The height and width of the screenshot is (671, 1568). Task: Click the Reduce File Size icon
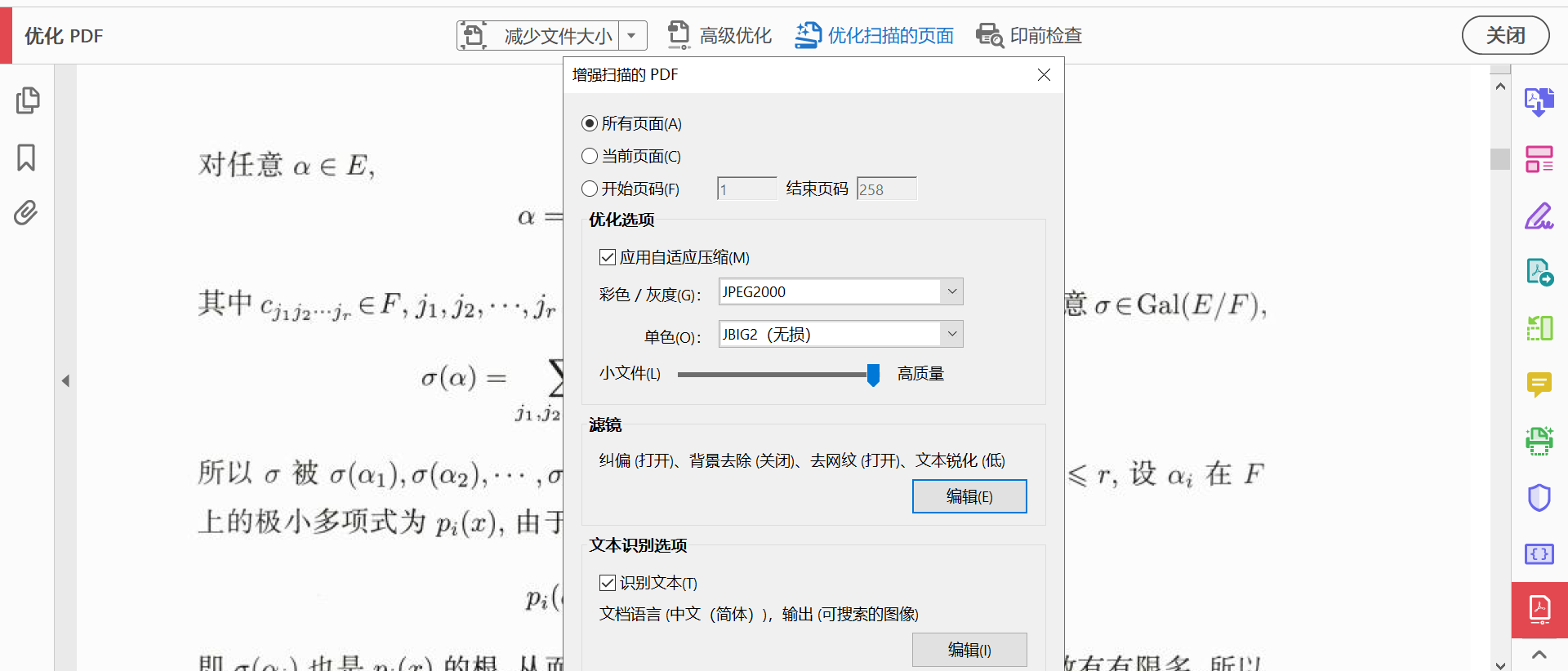(x=474, y=35)
